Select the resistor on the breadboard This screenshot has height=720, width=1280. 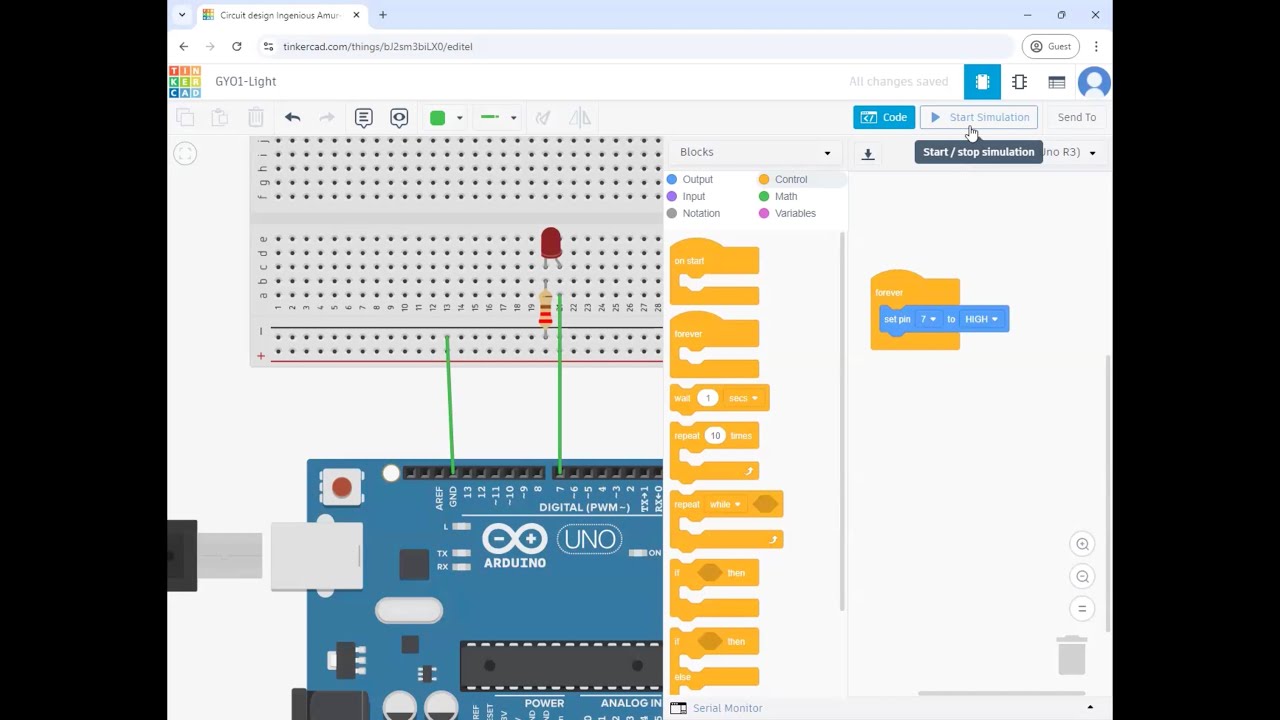pyautogui.click(x=545, y=309)
